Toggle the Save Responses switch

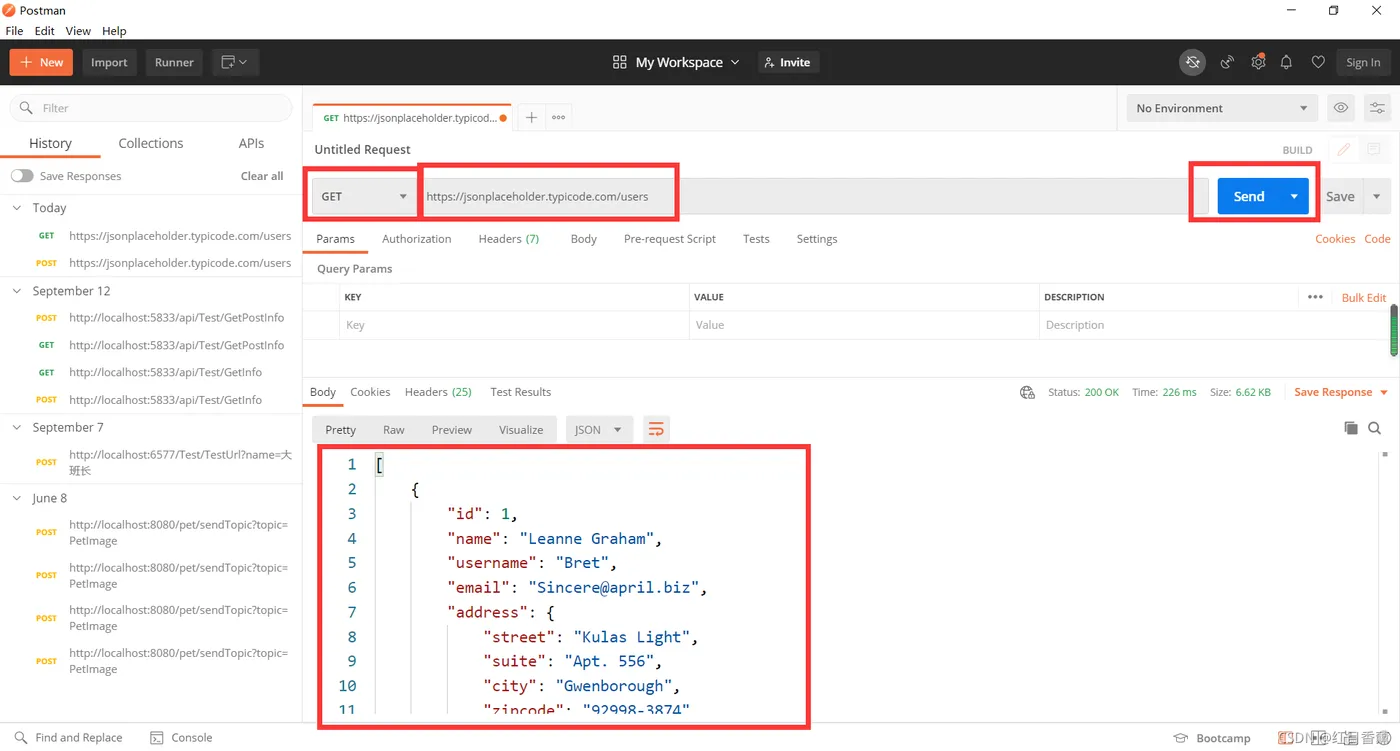click(22, 176)
